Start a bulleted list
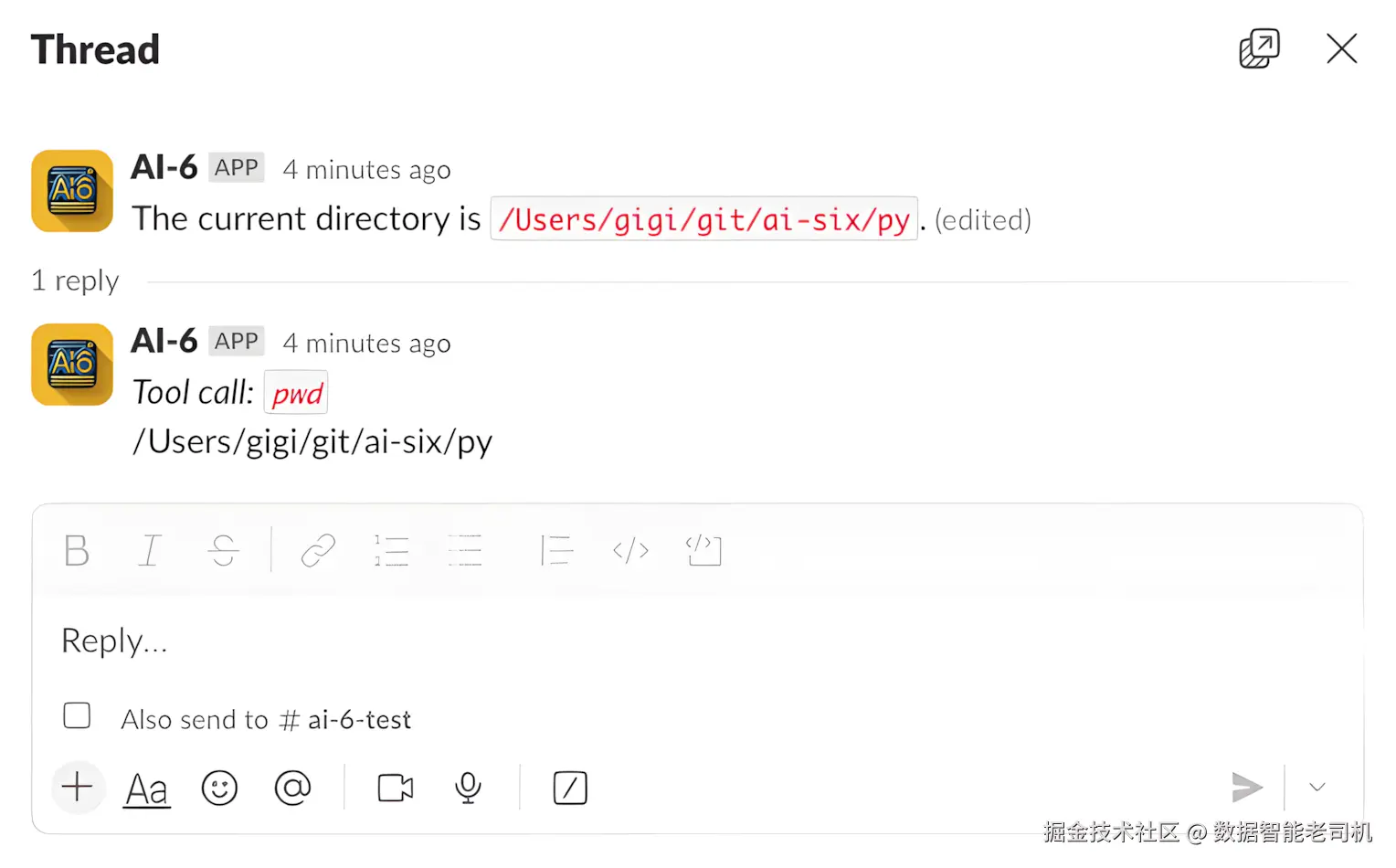The height and width of the screenshot is (868, 1396). pyautogui.click(x=464, y=551)
